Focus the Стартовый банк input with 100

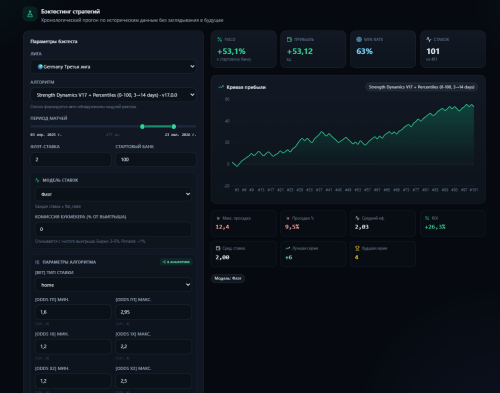click(x=156, y=159)
